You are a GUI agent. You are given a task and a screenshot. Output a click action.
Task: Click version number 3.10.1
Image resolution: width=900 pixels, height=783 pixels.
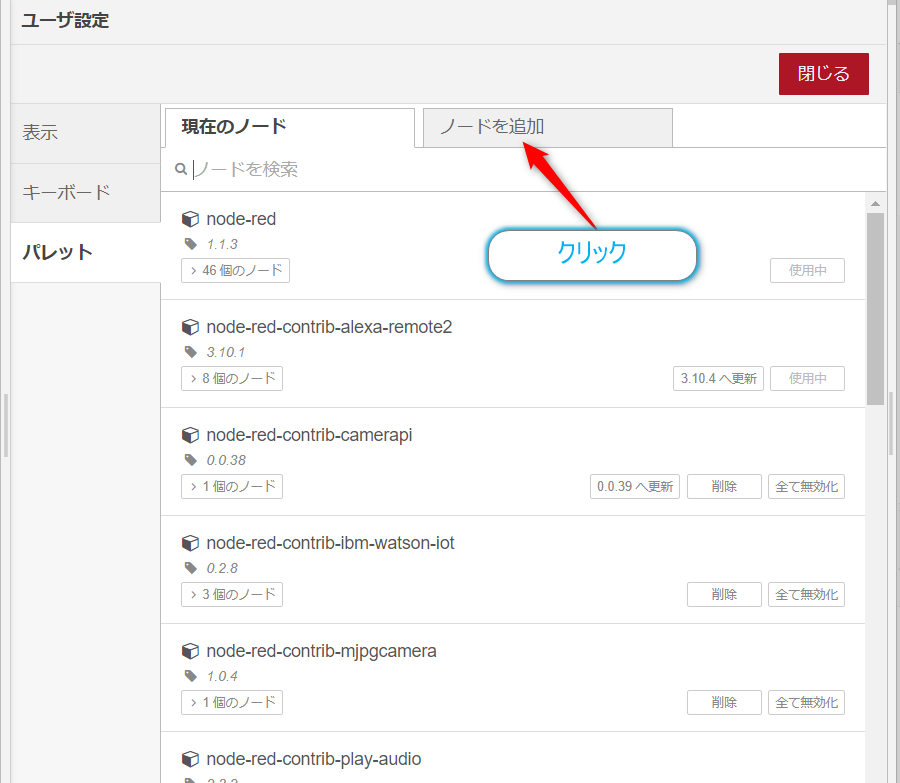[226, 352]
